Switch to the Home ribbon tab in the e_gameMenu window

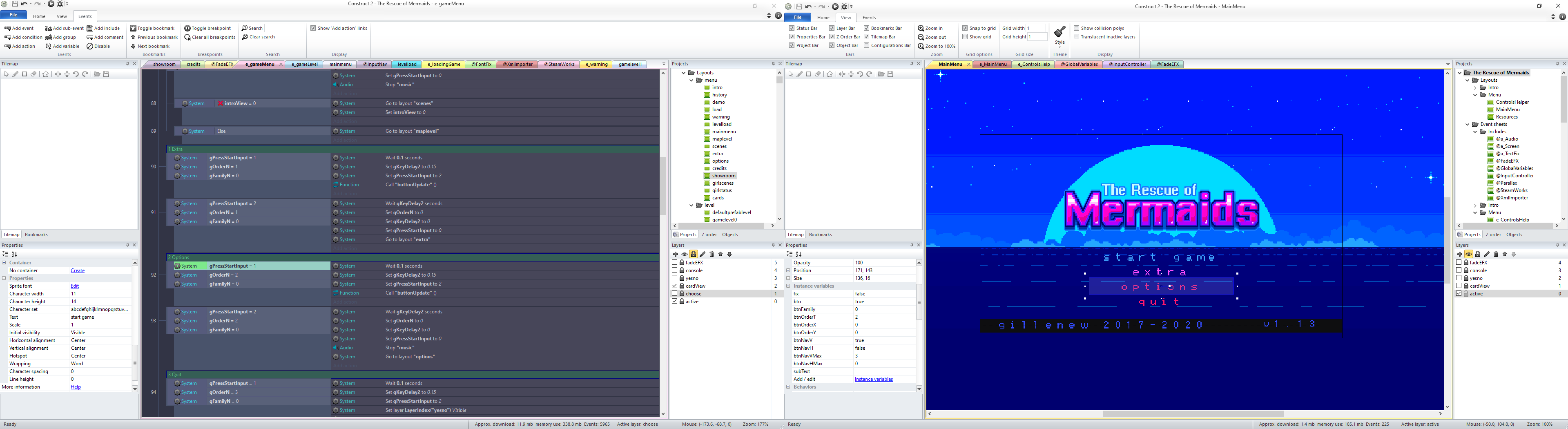[x=39, y=16]
